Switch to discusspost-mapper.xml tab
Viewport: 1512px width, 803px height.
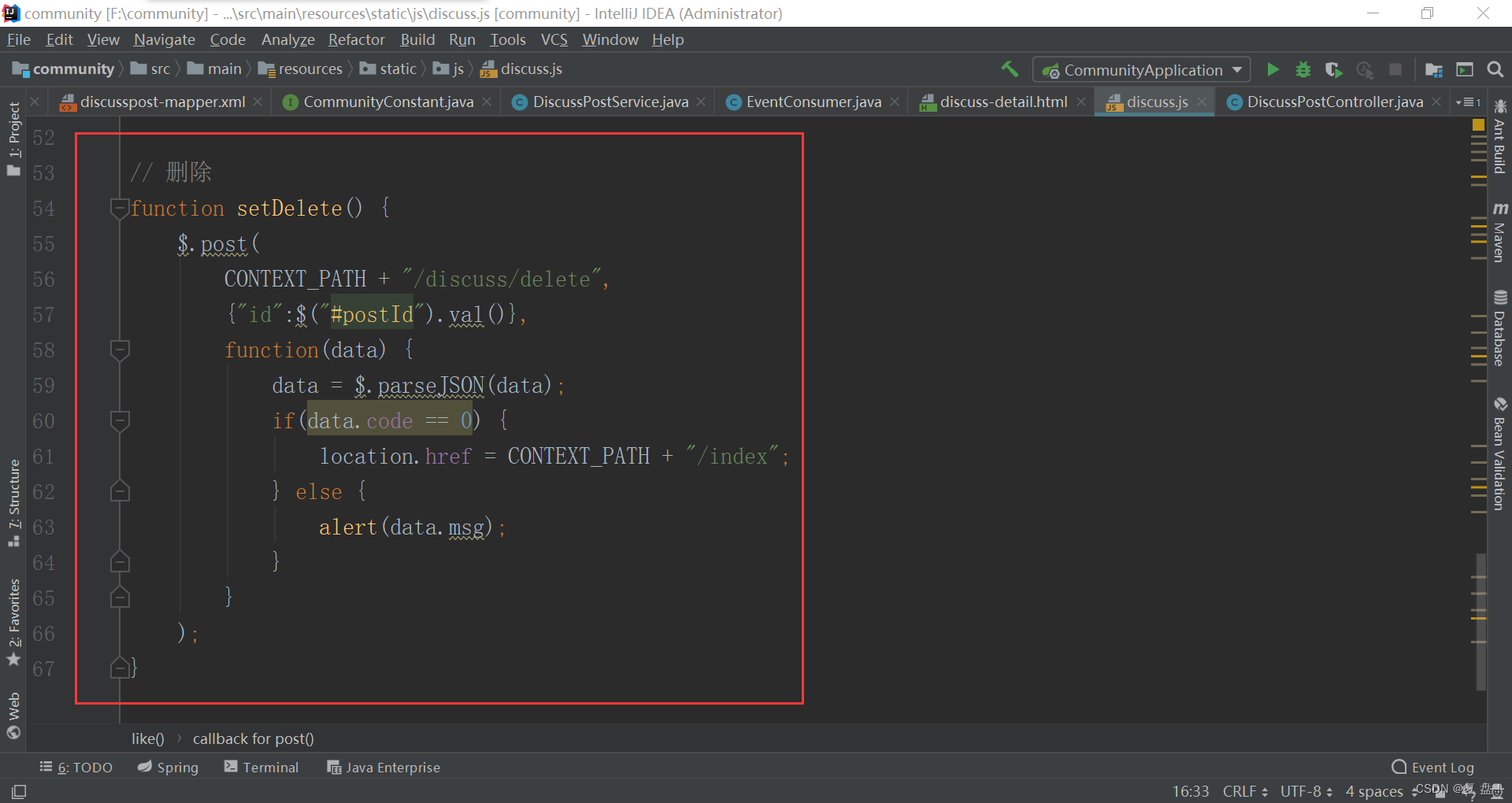[x=161, y=102]
